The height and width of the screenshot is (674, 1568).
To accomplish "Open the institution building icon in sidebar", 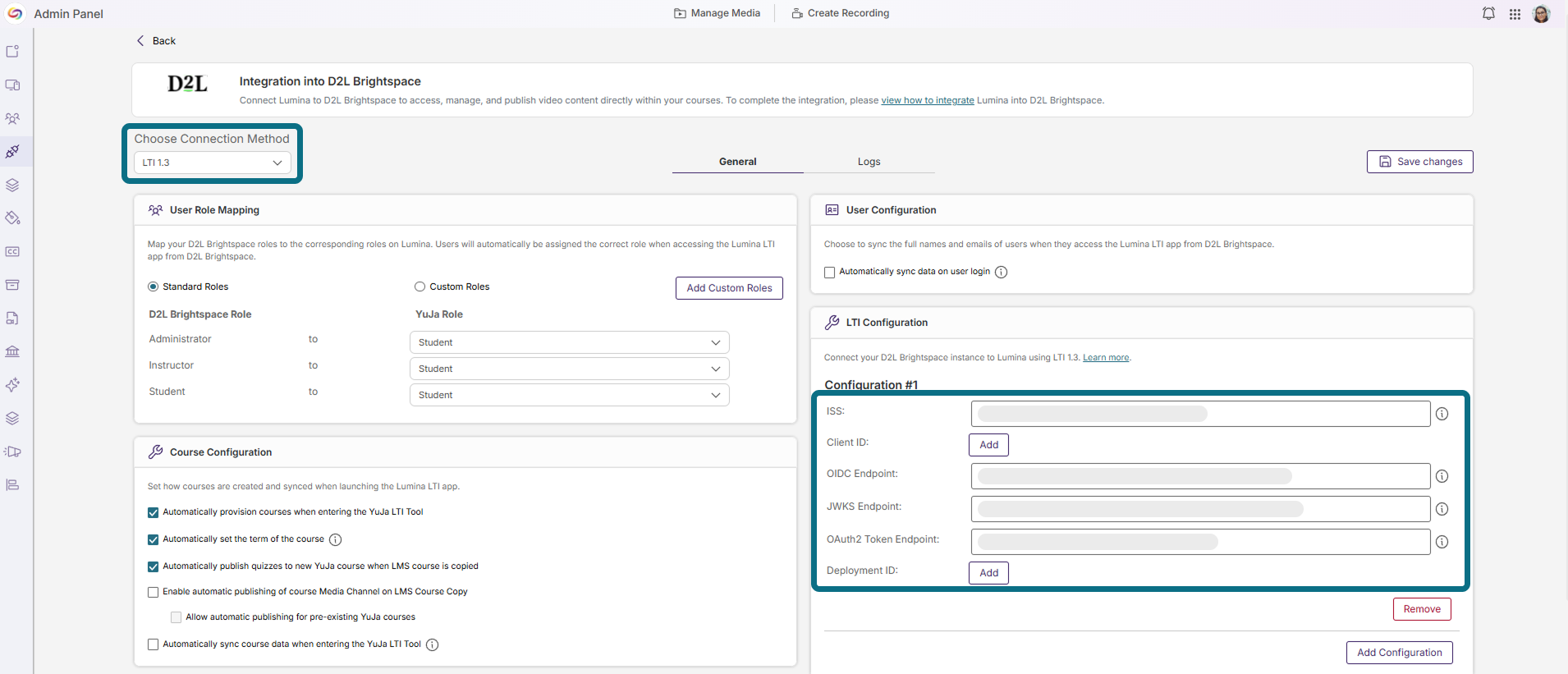I will [x=12, y=351].
